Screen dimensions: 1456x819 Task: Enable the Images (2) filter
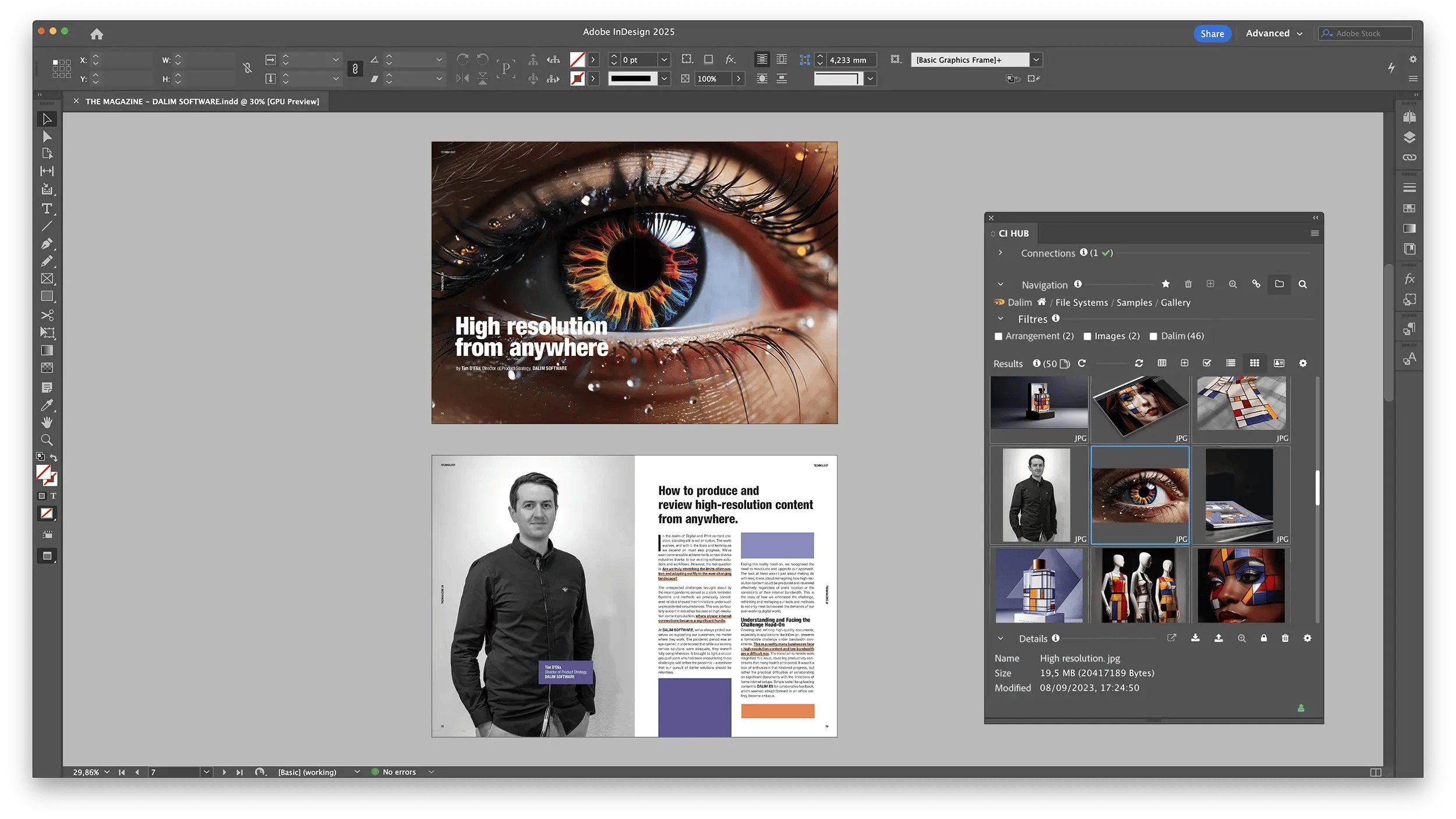tap(1087, 337)
